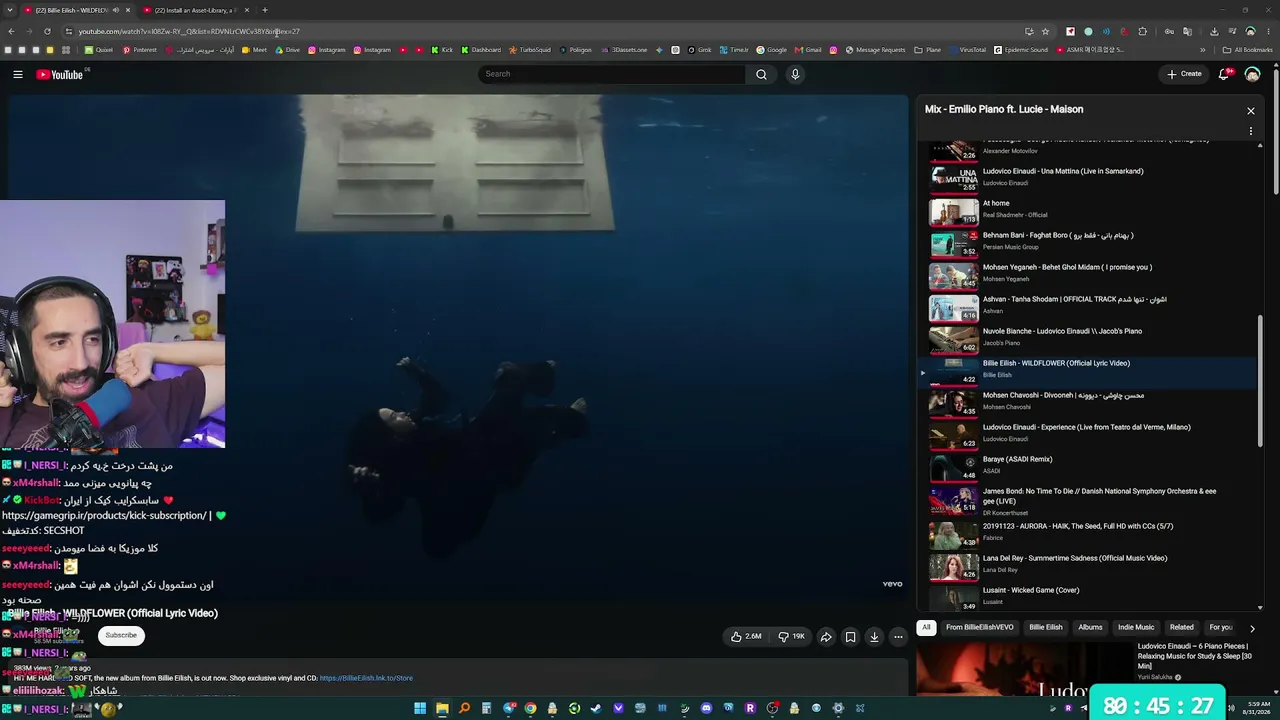The height and width of the screenshot is (720, 1280).
Task: Open 'Ludovico Einaudi – 6 Piano Pieces' recommendation
Action: click(x=1195, y=656)
